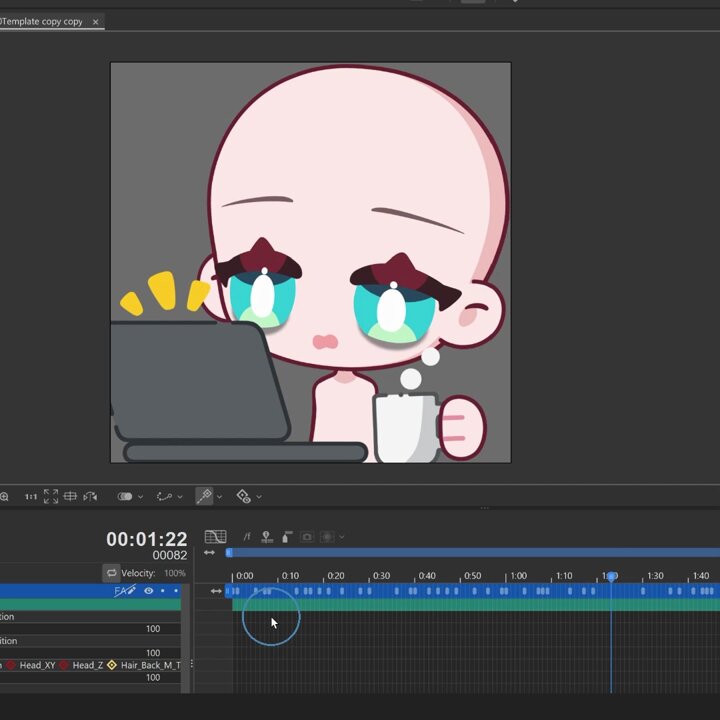Click the 0:30 mark on the timeline ruler
720x720 pixels.
pos(381,576)
